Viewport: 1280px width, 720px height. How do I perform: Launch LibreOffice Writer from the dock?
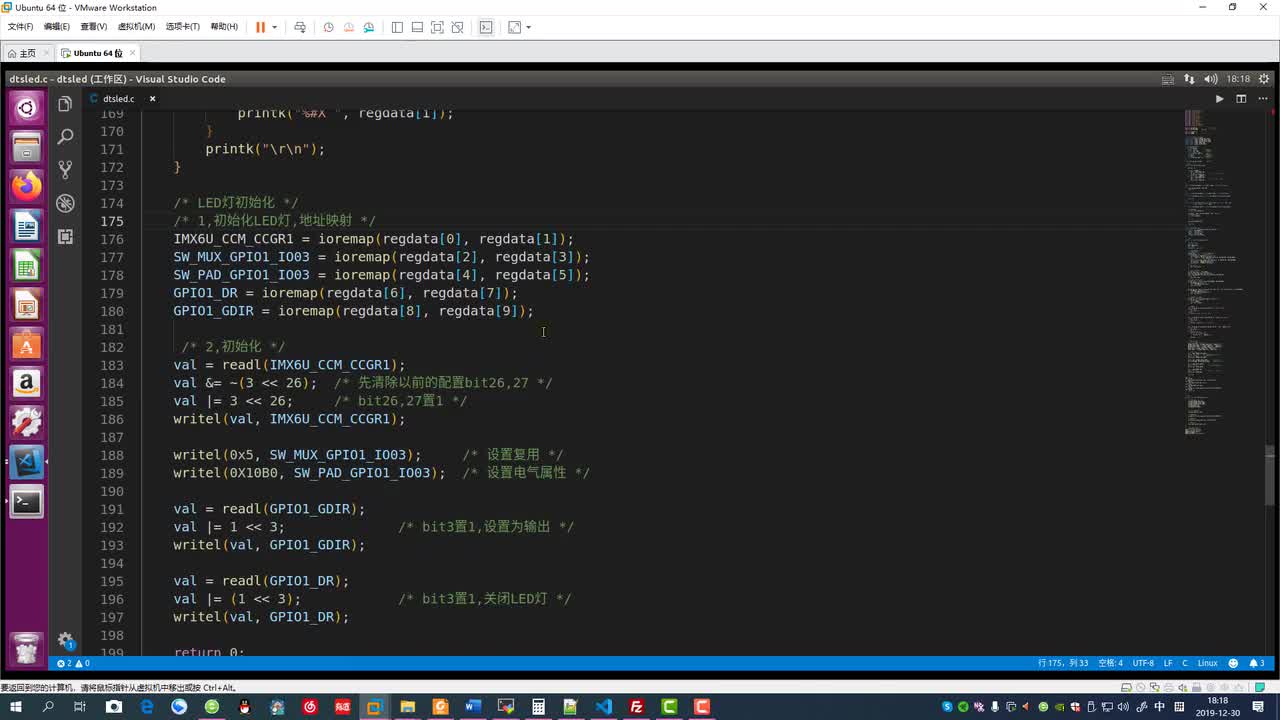pyautogui.click(x=26, y=226)
